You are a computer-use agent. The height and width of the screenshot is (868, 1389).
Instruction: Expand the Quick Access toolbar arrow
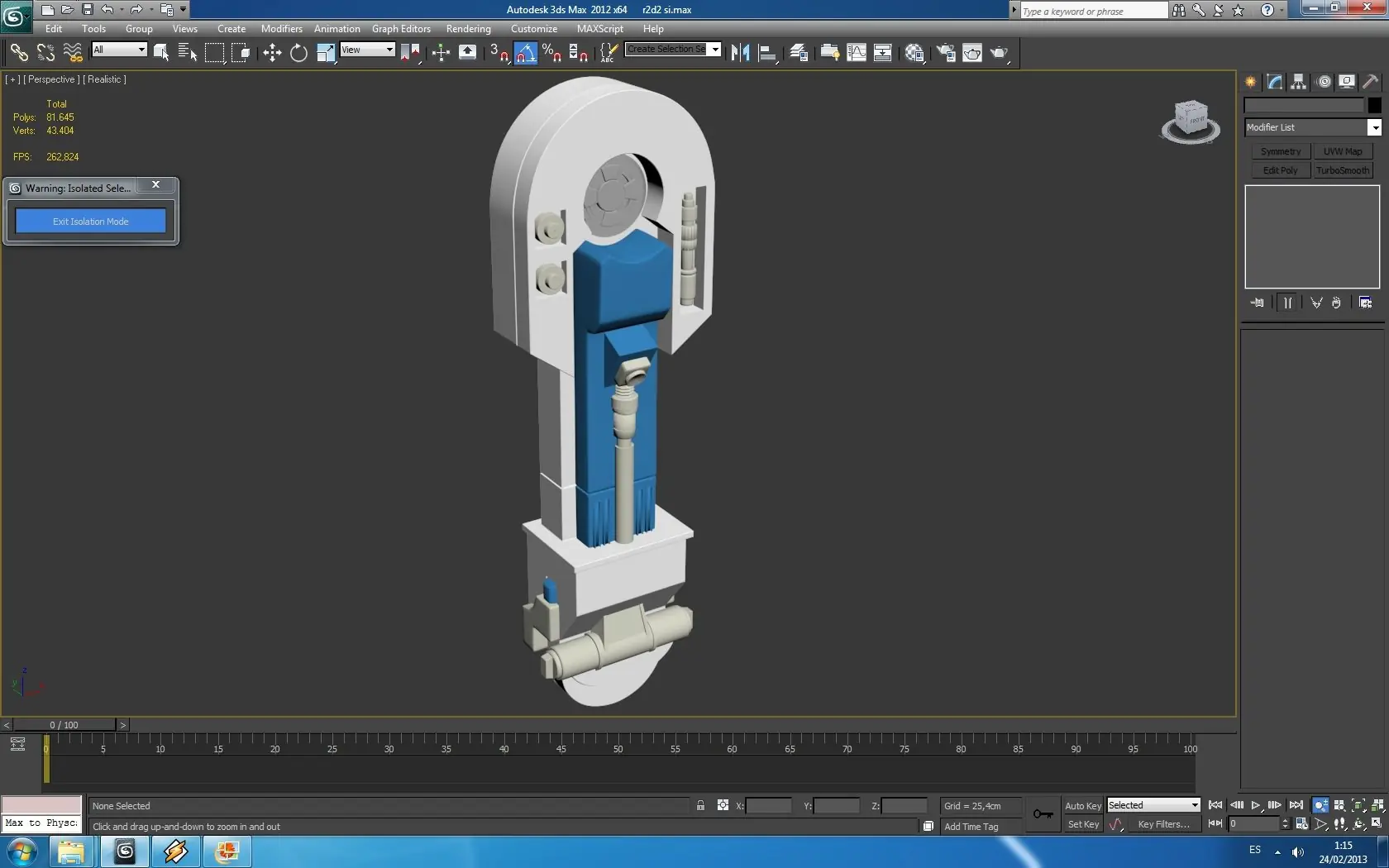point(184,10)
